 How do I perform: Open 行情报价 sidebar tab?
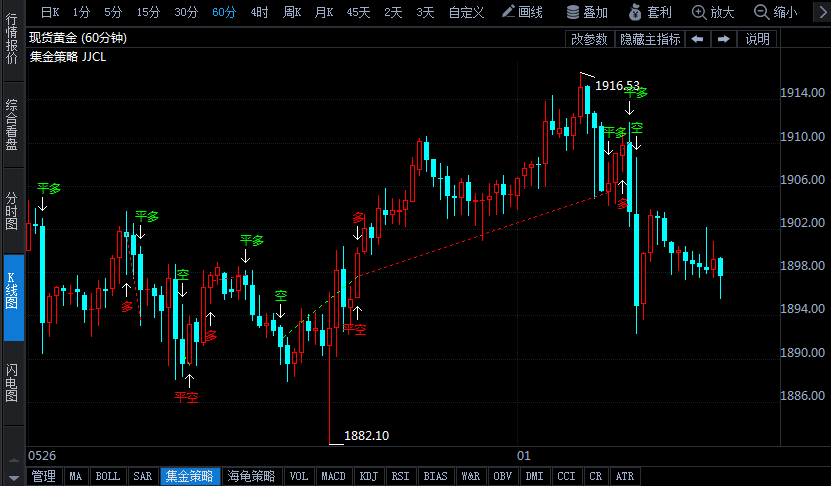[12, 40]
